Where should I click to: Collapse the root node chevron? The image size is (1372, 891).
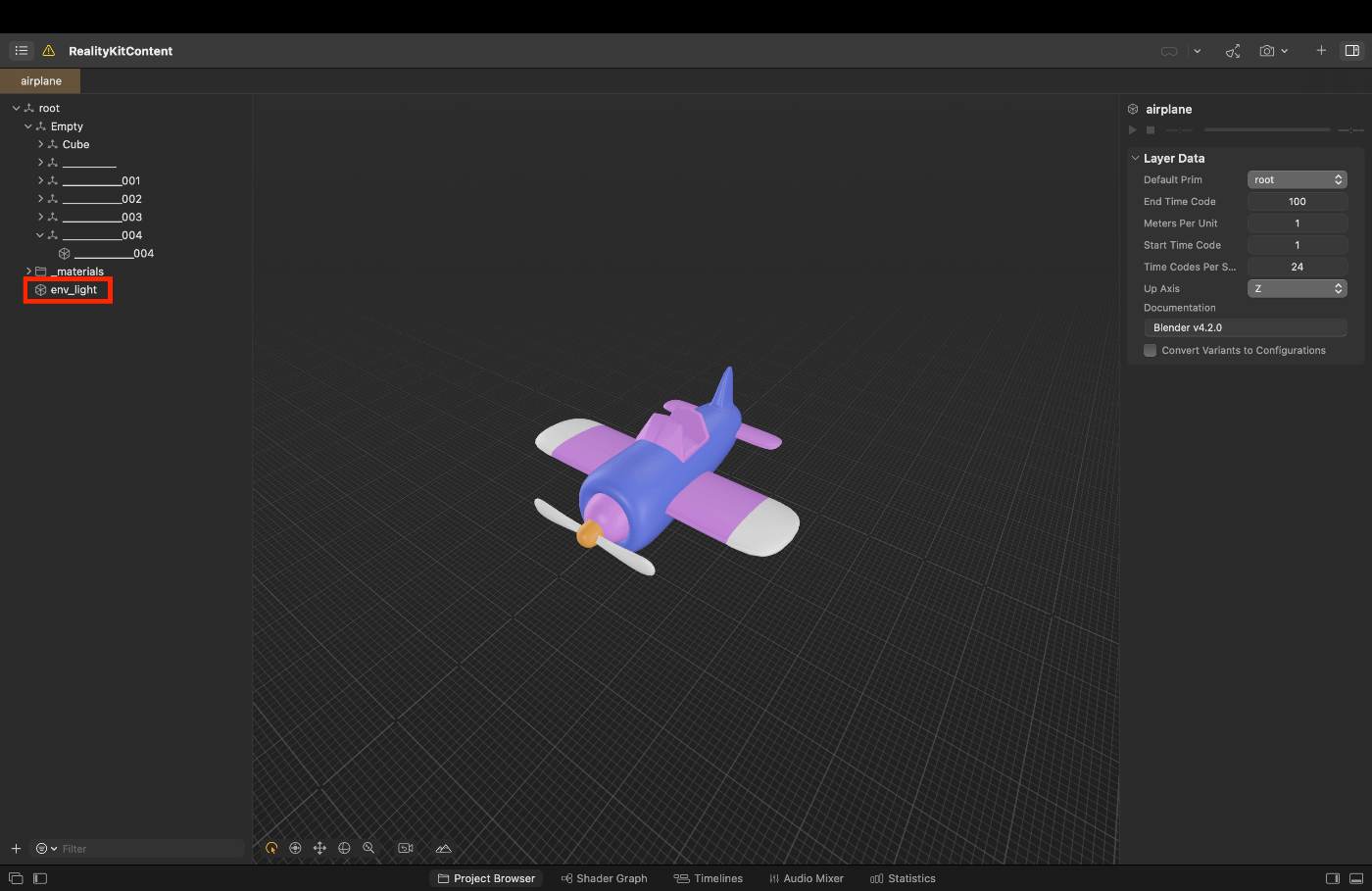pos(16,109)
